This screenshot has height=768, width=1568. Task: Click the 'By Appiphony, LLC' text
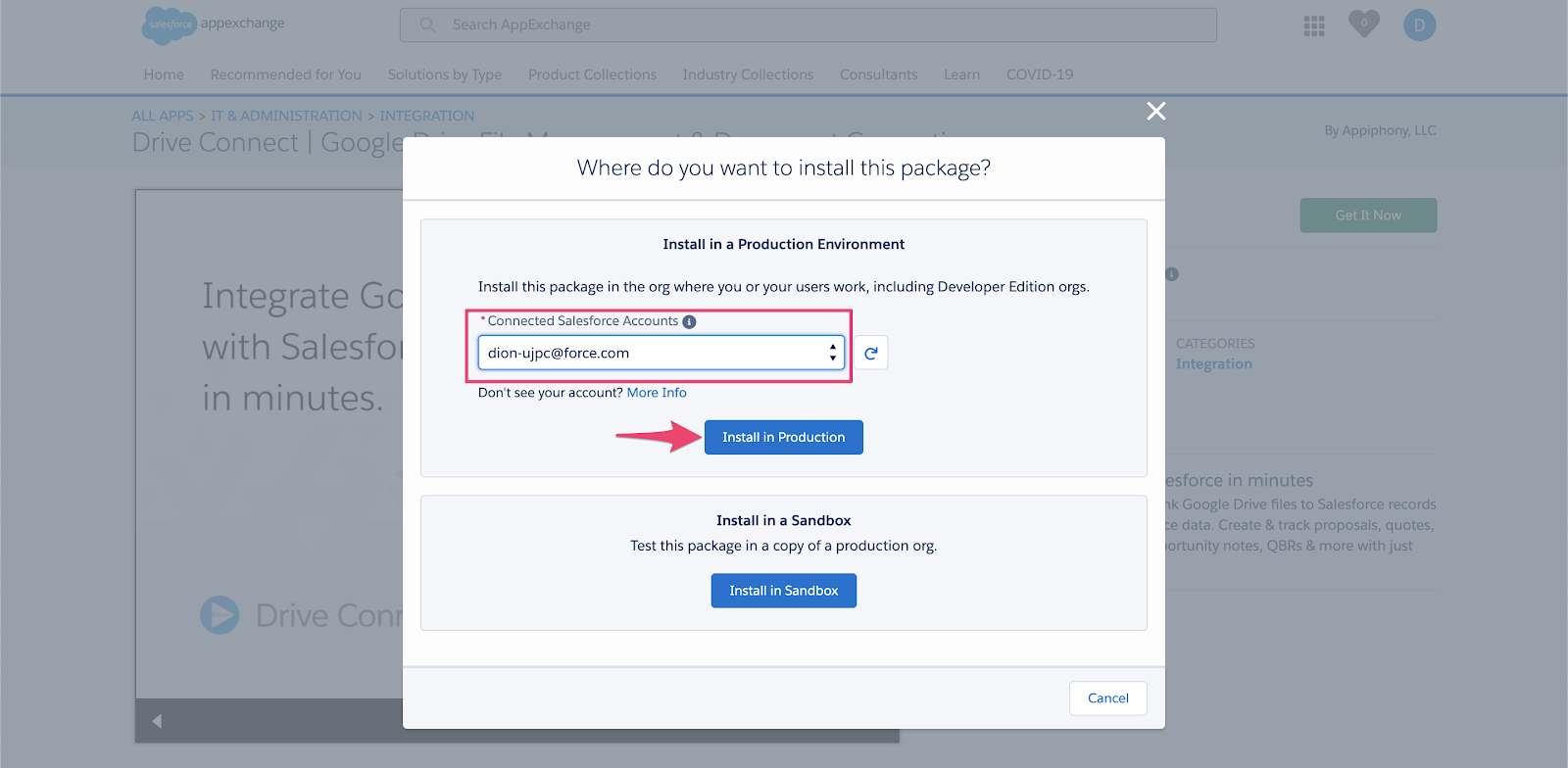coord(1380,130)
